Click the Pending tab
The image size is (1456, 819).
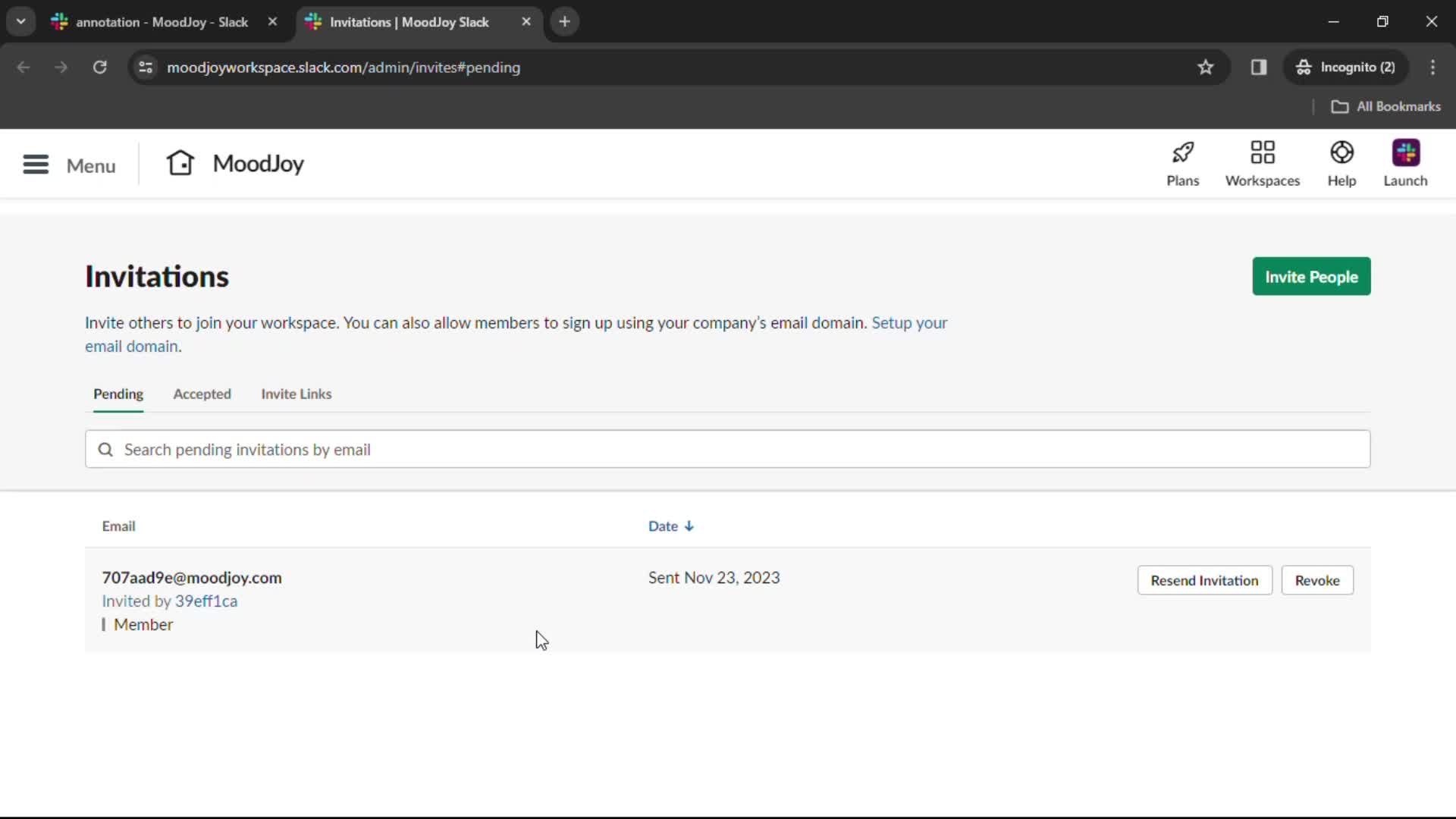click(x=119, y=394)
